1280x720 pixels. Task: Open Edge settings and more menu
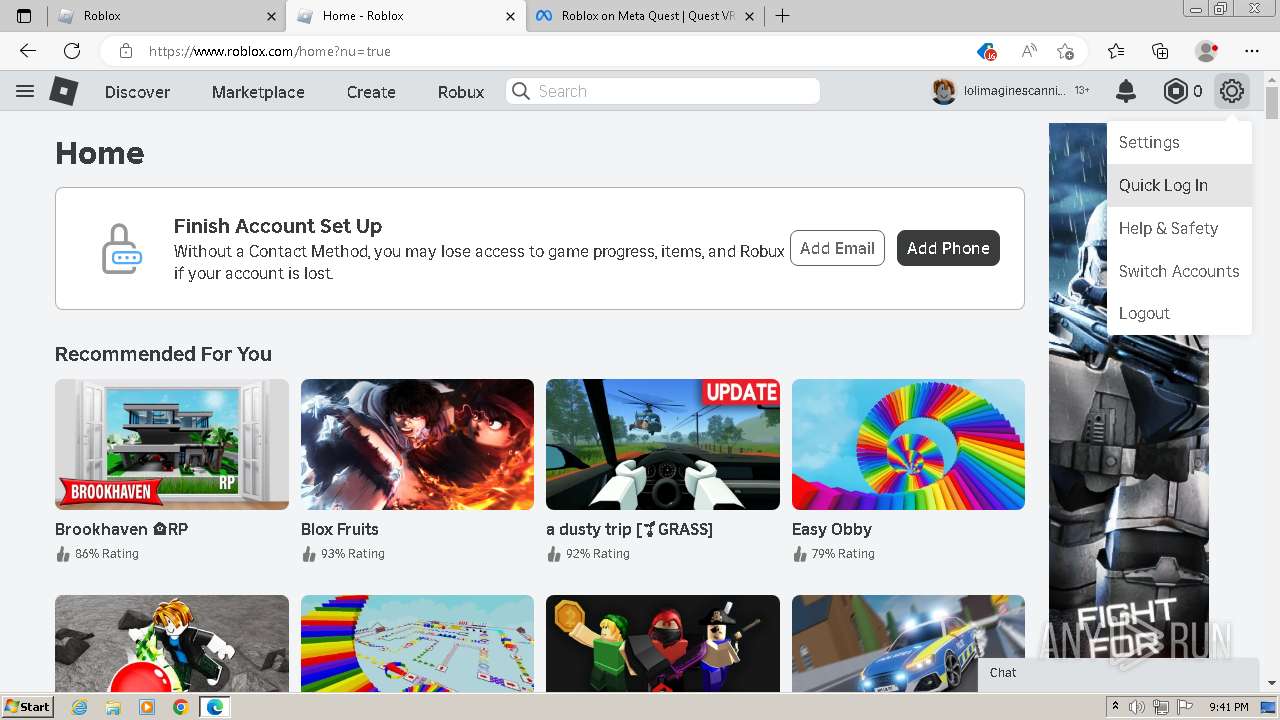[1252, 51]
